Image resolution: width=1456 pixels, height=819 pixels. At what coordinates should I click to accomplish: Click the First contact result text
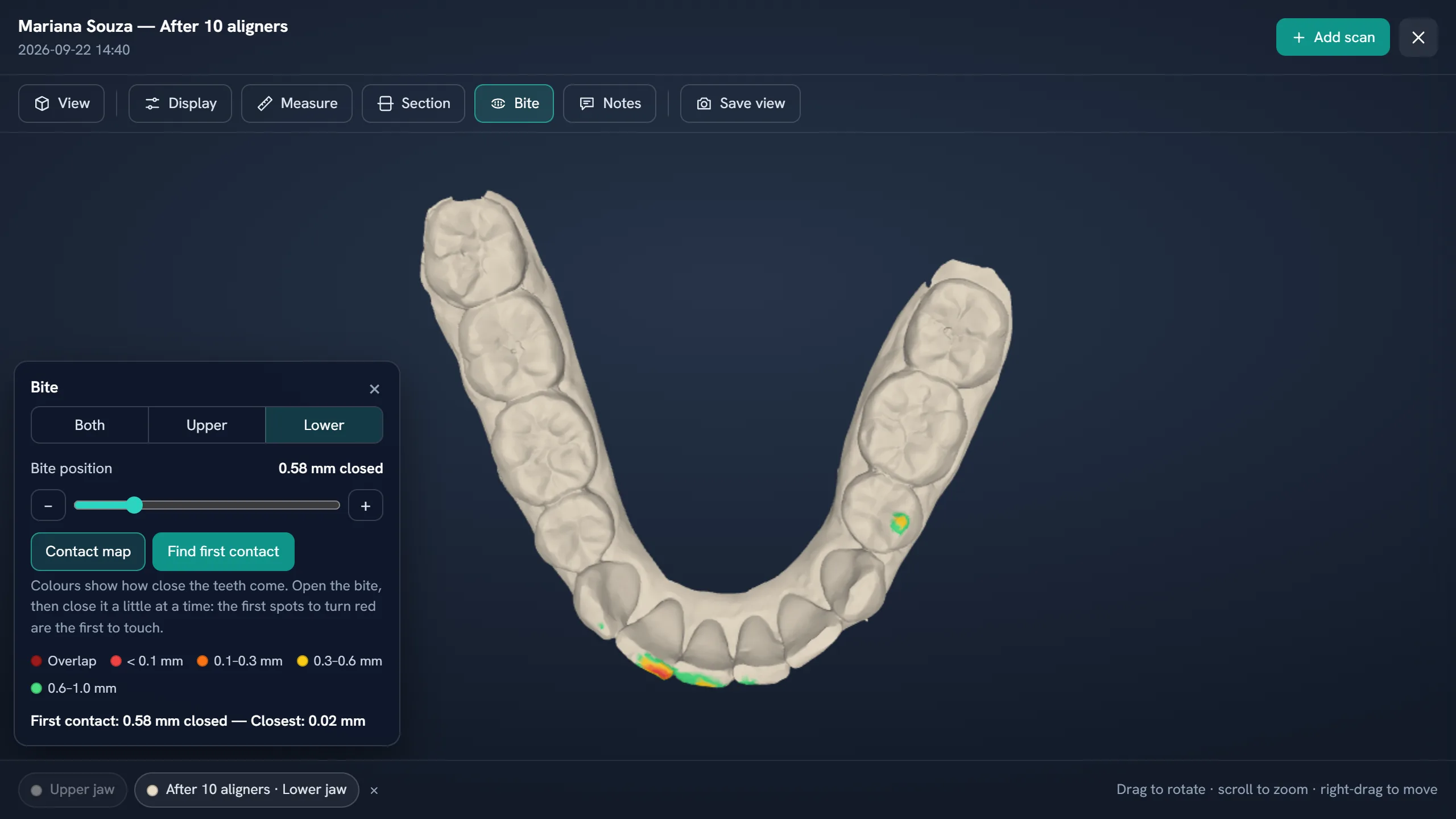pos(198,721)
